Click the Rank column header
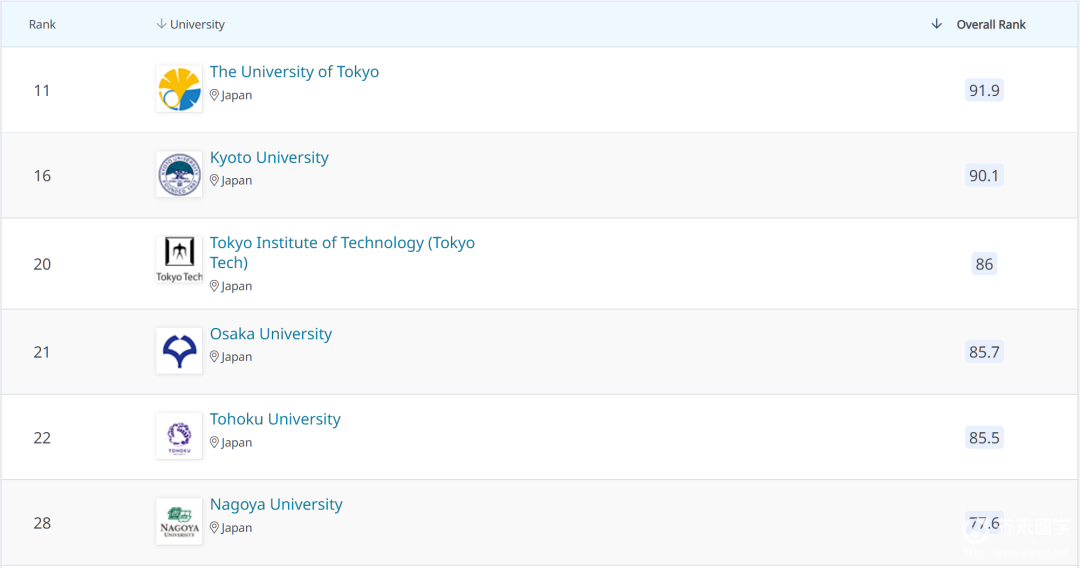Image resolution: width=1080 pixels, height=568 pixels. click(42, 25)
